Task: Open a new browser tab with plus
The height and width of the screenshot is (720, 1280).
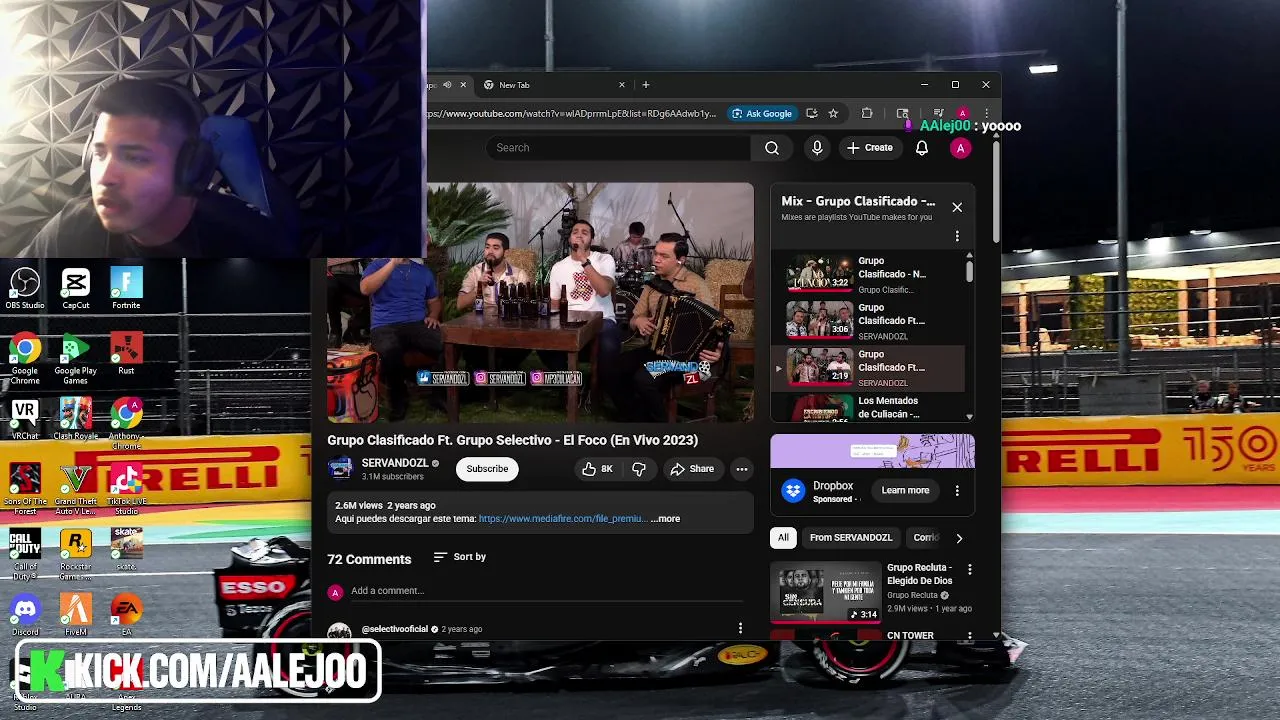Action: click(x=646, y=85)
